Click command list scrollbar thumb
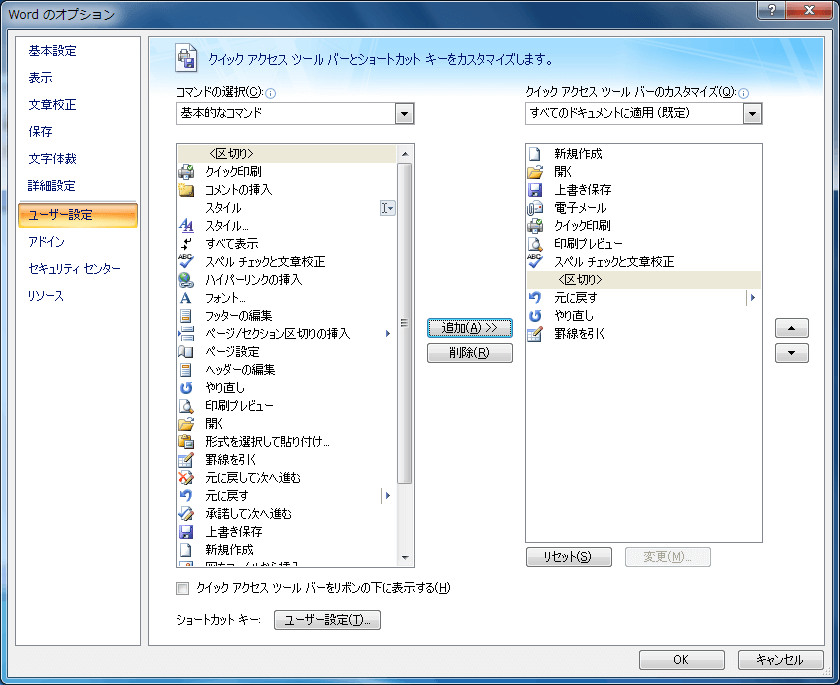The image size is (840, 685). pyautogui.click(x=405, y=323)
